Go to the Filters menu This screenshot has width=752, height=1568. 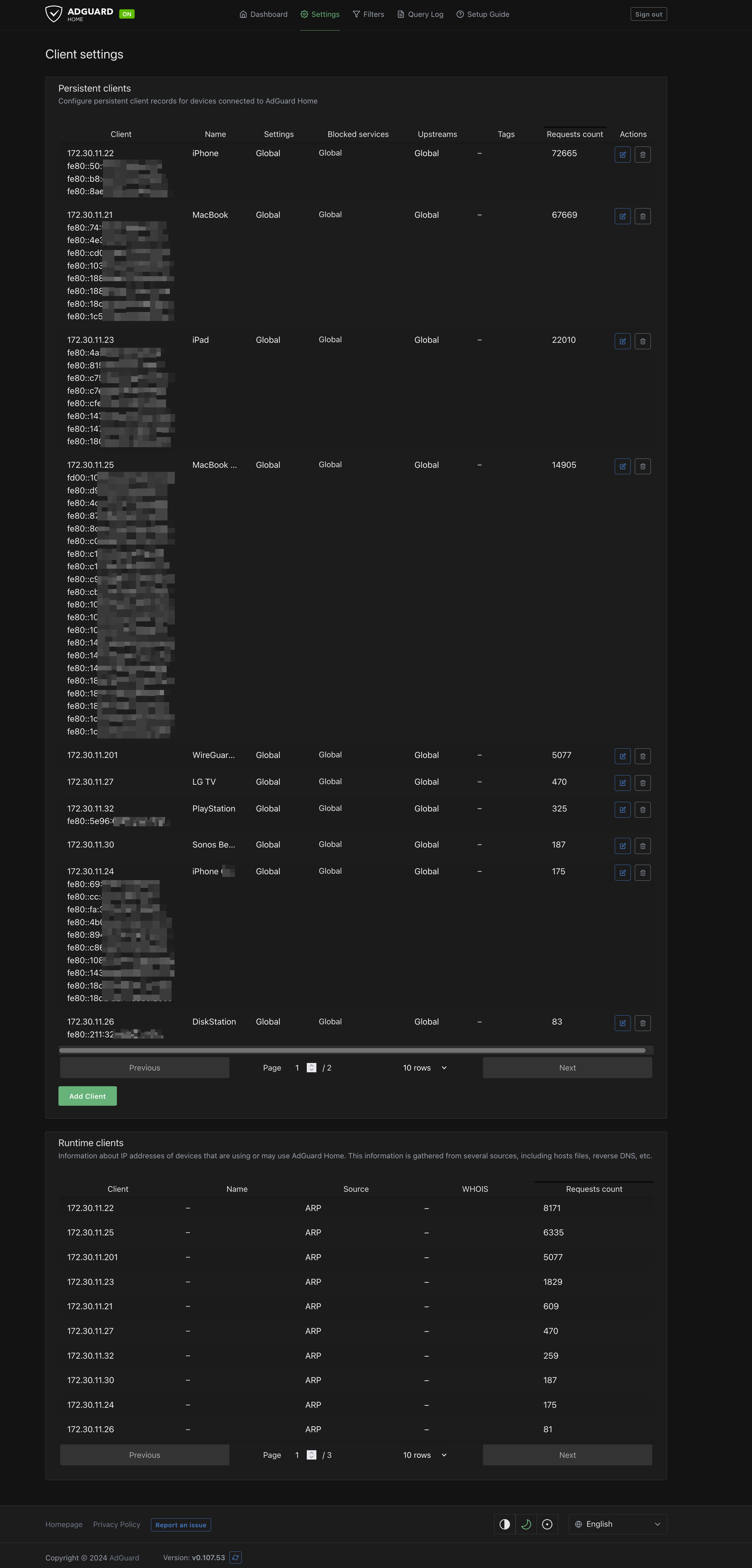tap(368, 14)
